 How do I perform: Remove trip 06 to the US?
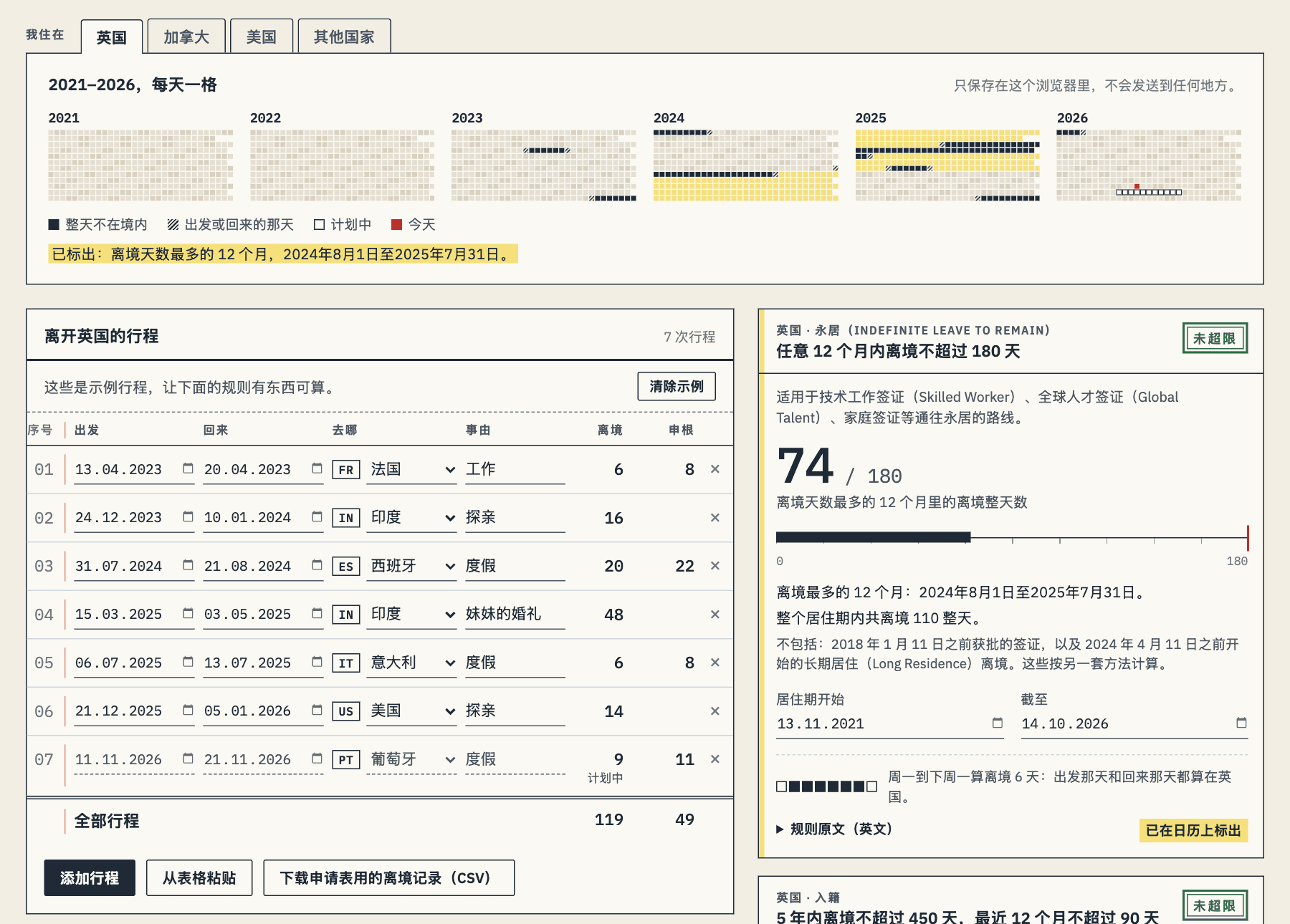click(715, 711)
